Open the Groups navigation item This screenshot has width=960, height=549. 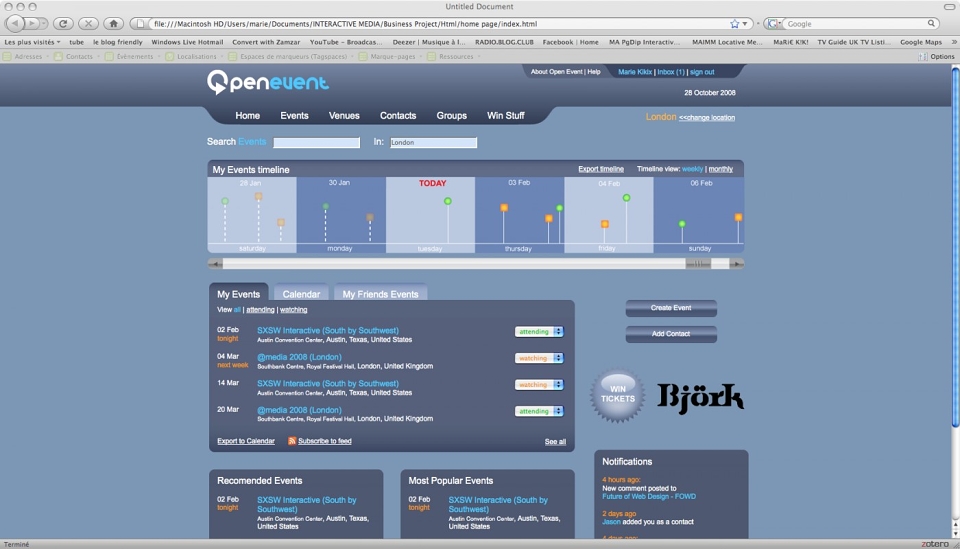point(452,116)
